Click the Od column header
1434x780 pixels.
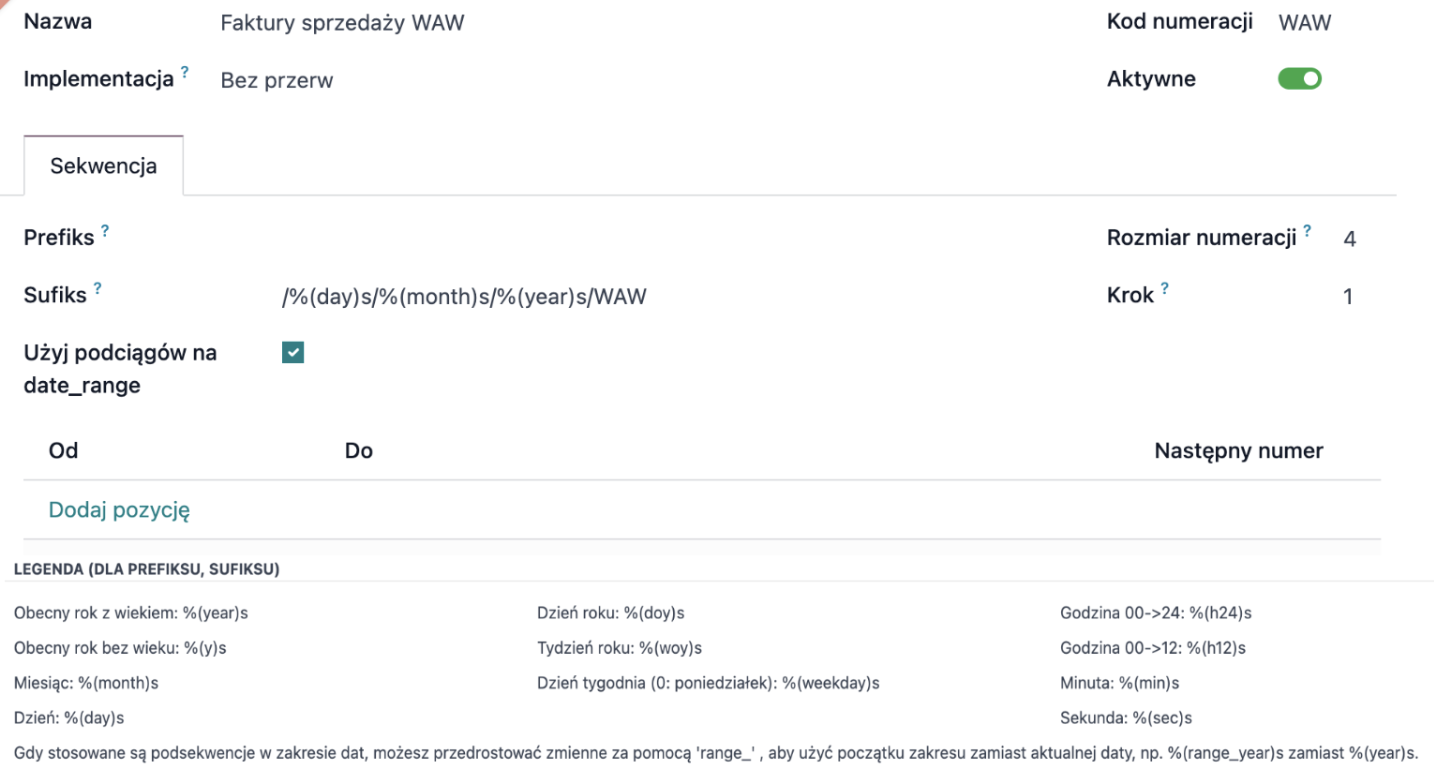tap(63, 451)
